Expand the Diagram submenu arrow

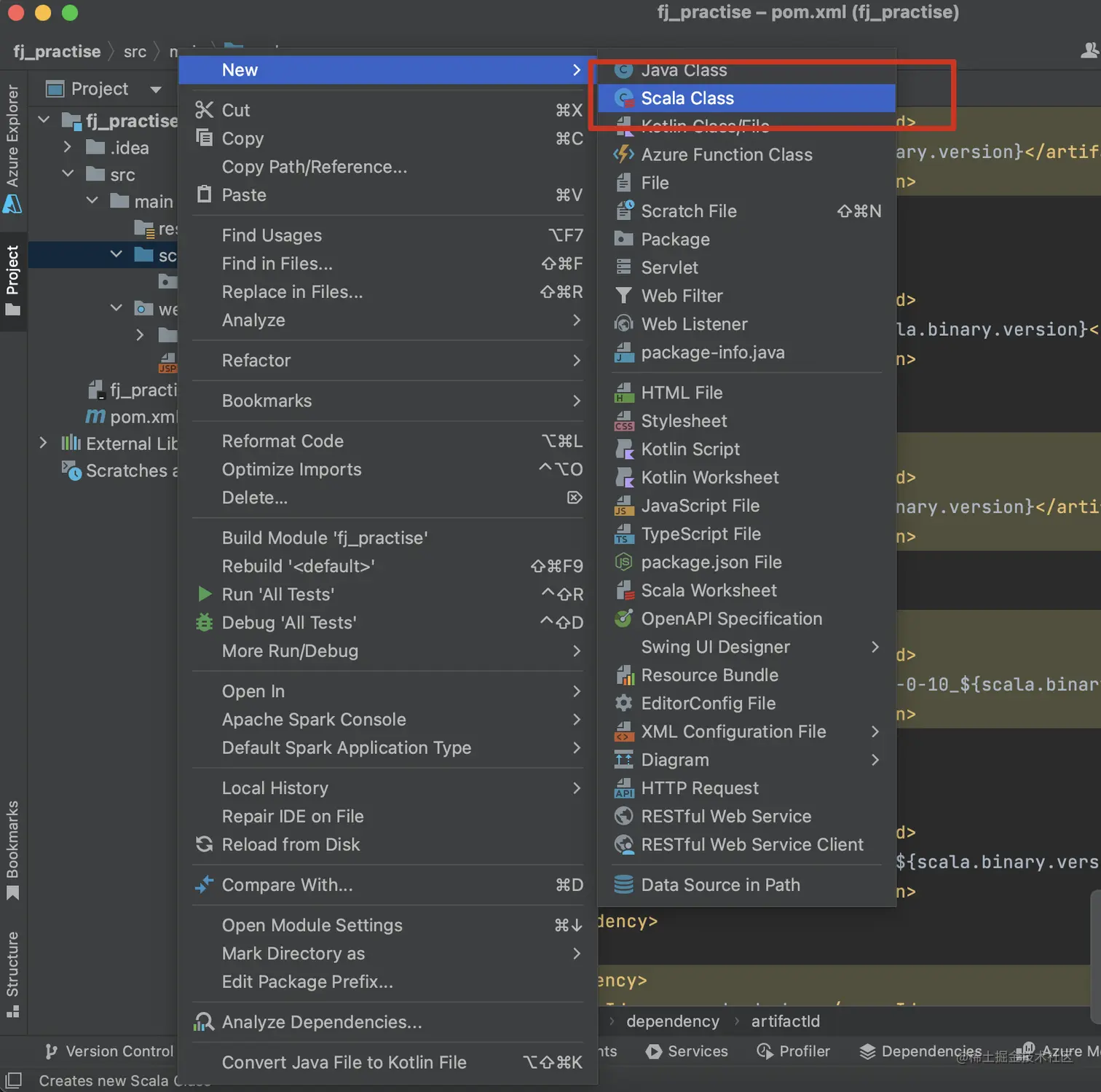875,760
